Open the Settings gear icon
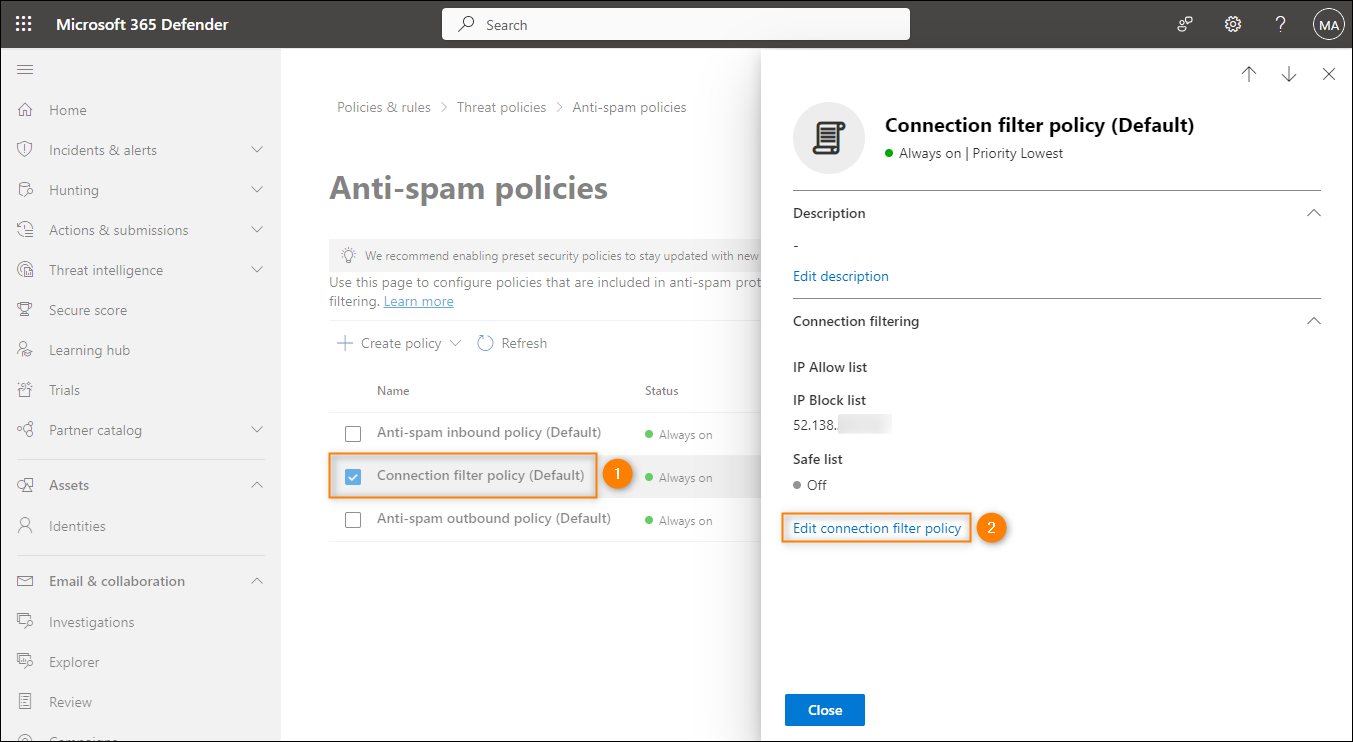1353x742 pixels. click(x=1233, y=24)
